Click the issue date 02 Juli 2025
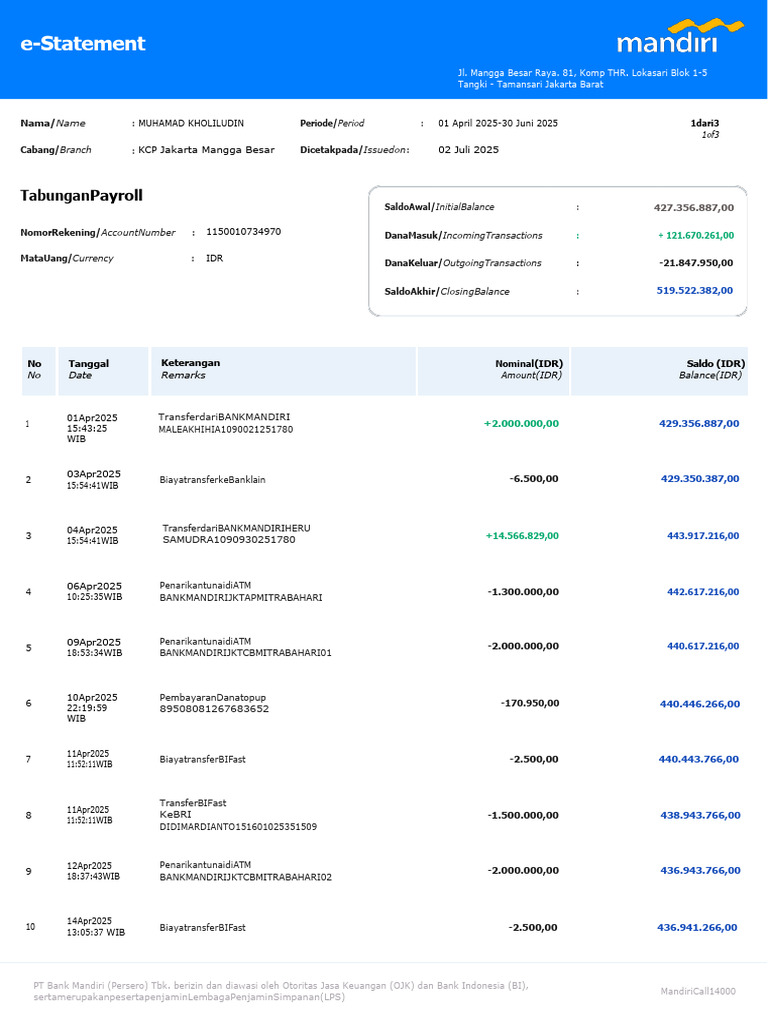 [x=468, y=150]
